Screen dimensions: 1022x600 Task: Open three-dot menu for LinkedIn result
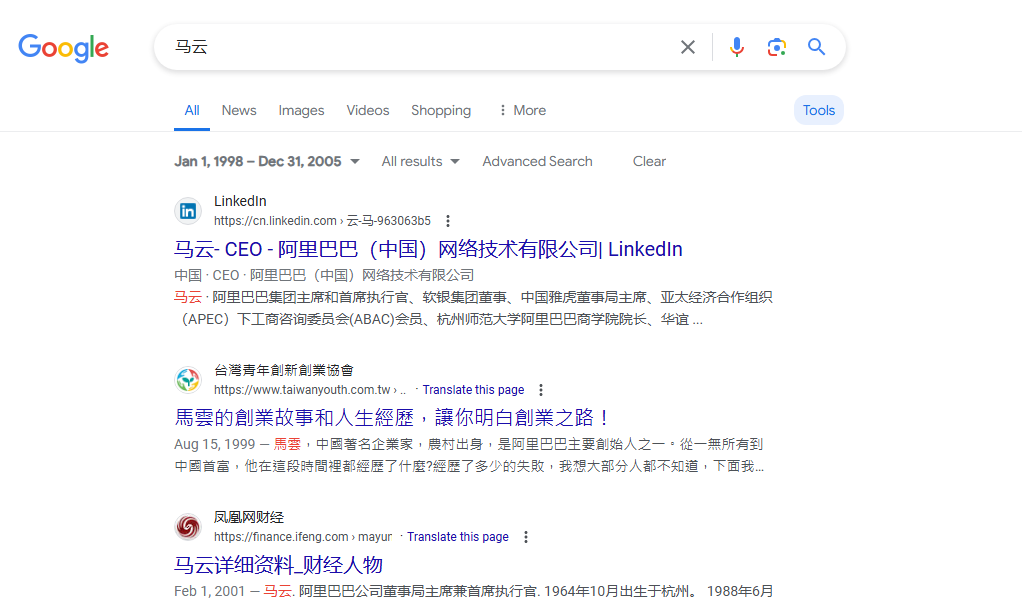(448, 221)
